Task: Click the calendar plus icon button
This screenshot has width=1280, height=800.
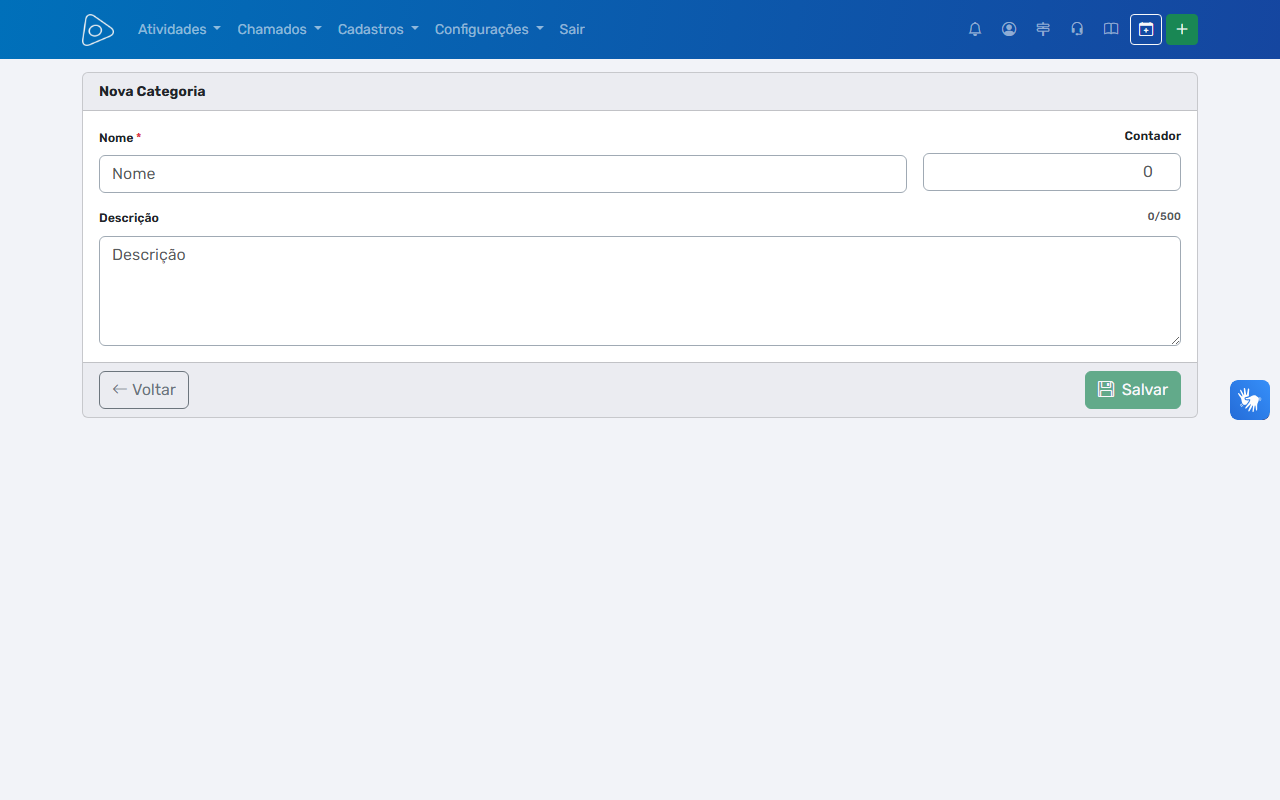Action: coord(1146,29)
